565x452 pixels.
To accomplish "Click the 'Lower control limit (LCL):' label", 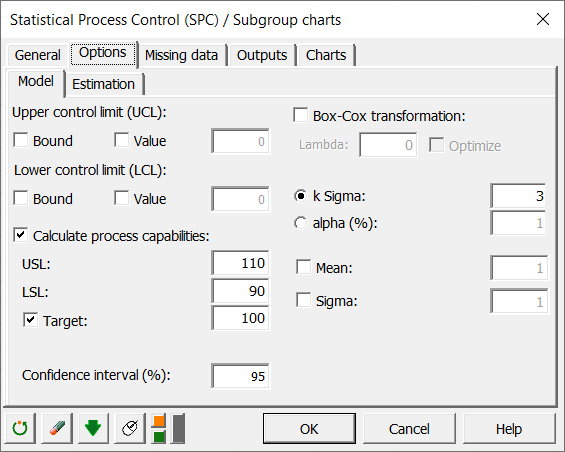I will (x=90, y=170).
